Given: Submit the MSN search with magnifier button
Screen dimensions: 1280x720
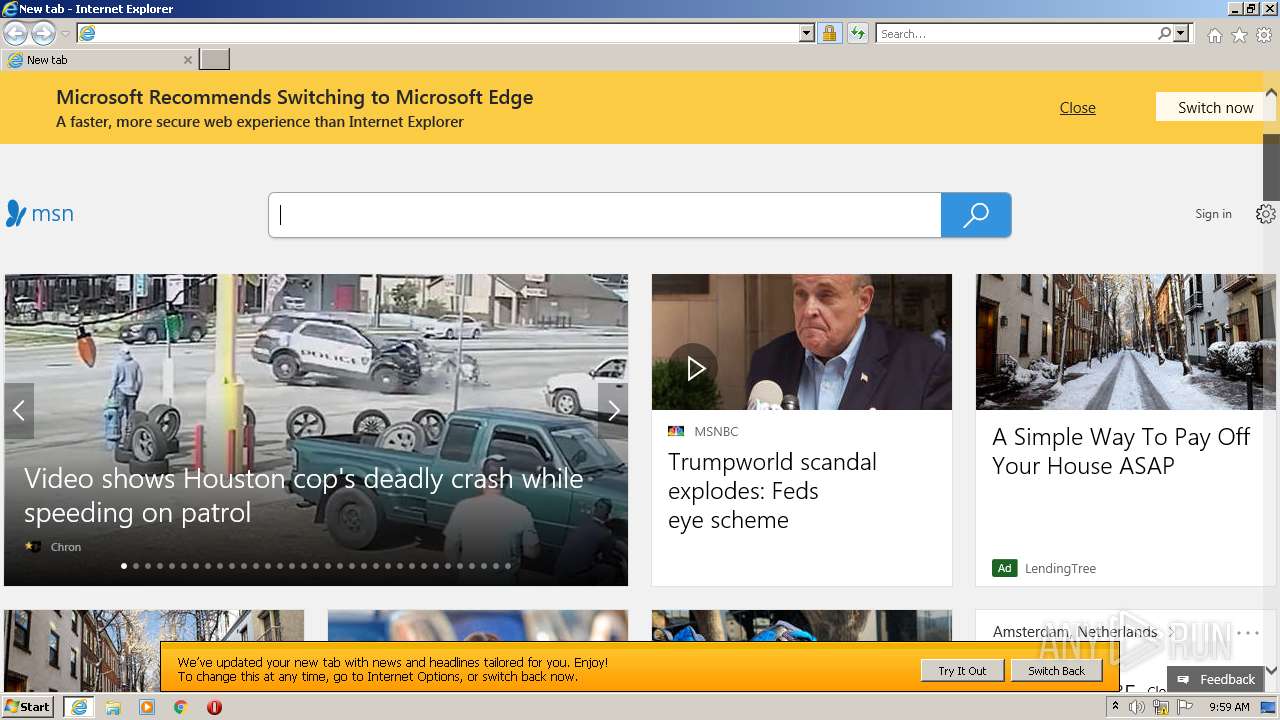Looking at the screenshot, I should point(976,215).
